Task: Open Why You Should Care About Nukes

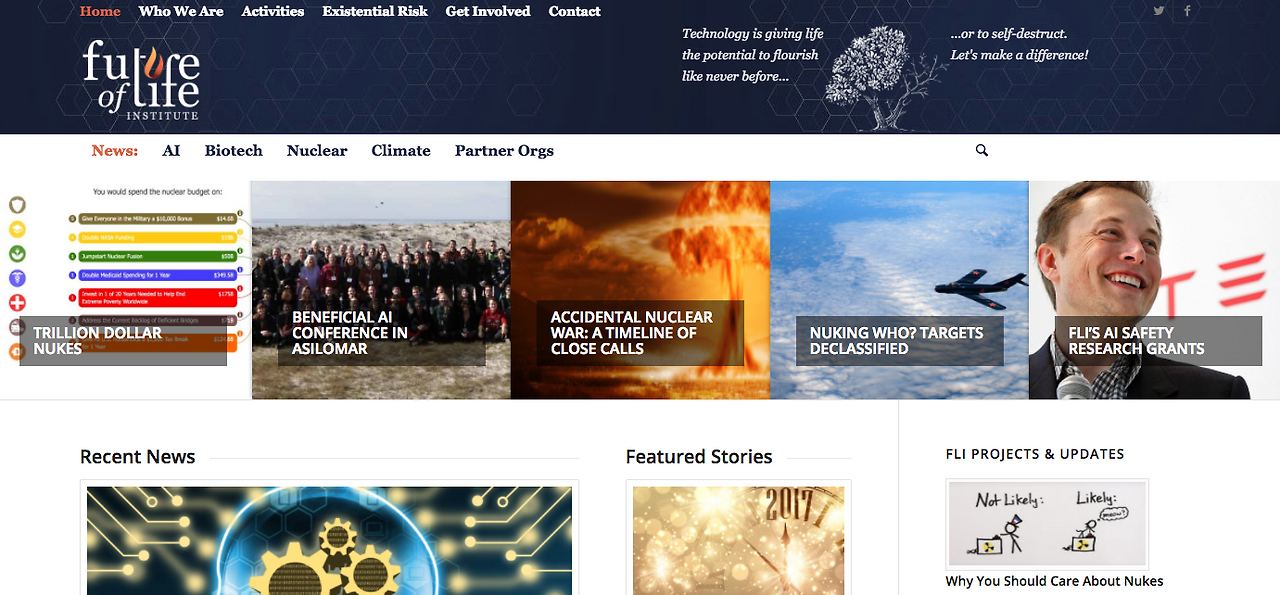Action: (1054, 581)
